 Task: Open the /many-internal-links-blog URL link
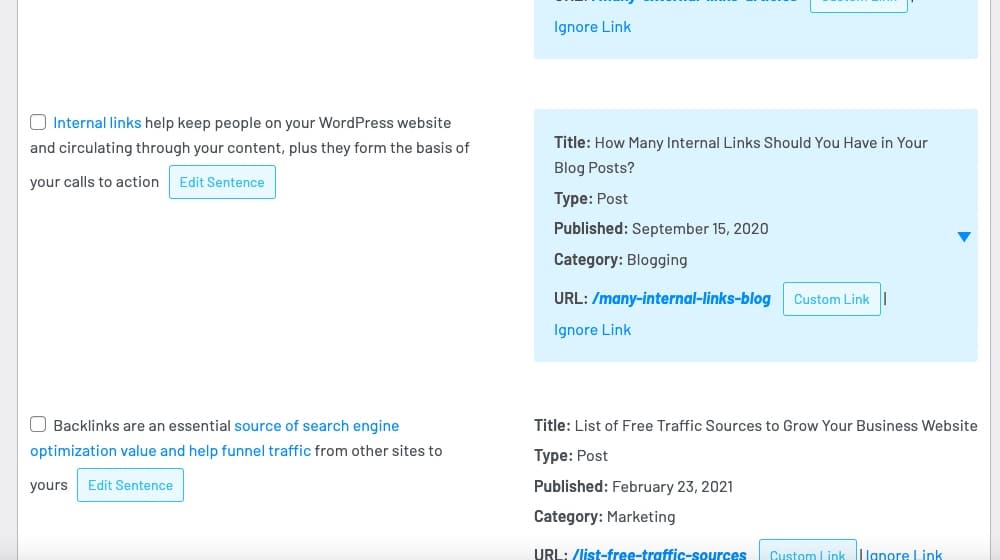(x=681, y=298)
